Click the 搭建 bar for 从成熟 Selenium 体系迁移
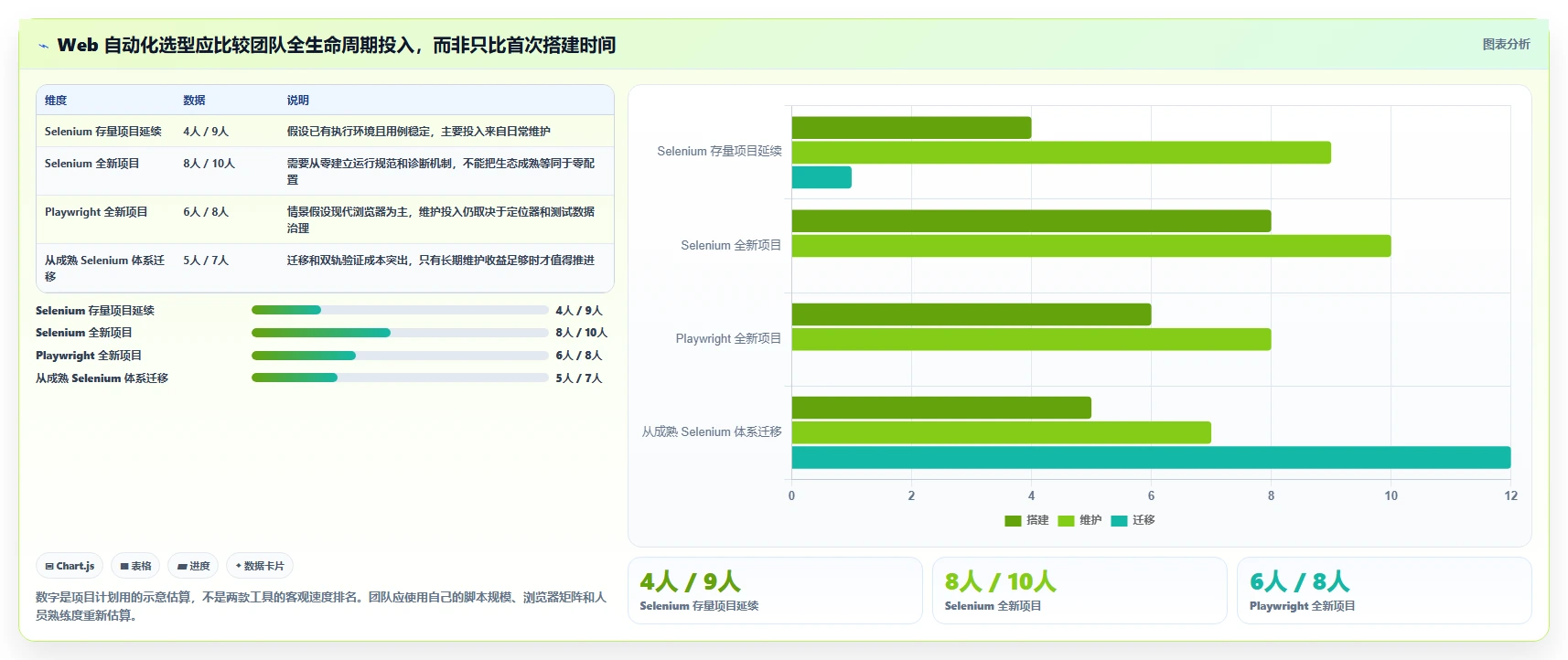 (941, 408)
